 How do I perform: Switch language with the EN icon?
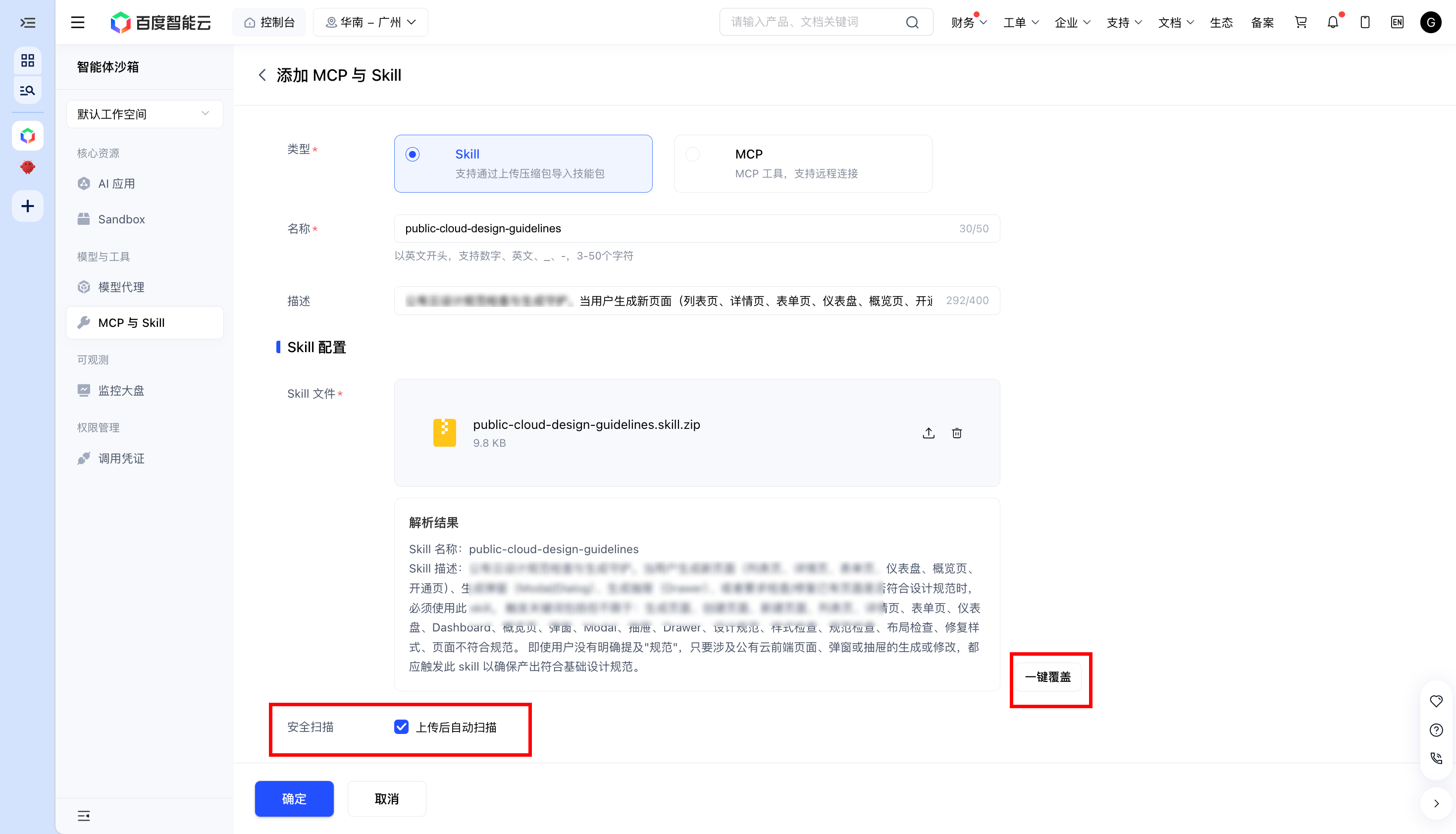click(1397, 22)
